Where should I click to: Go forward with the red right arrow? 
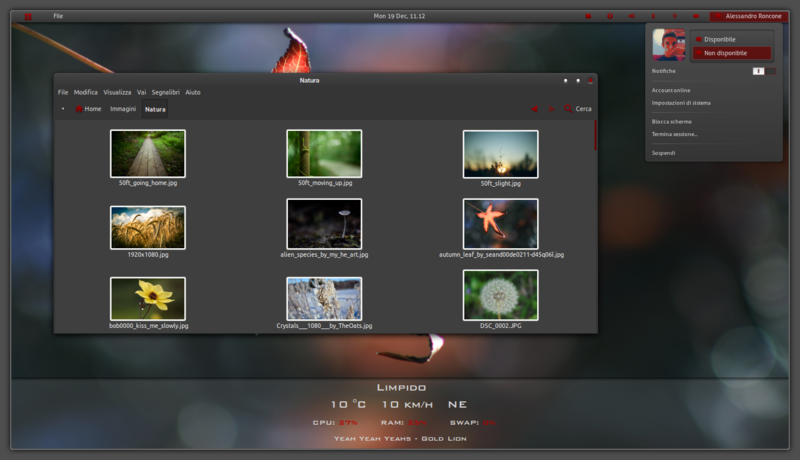tap(552, 109)
